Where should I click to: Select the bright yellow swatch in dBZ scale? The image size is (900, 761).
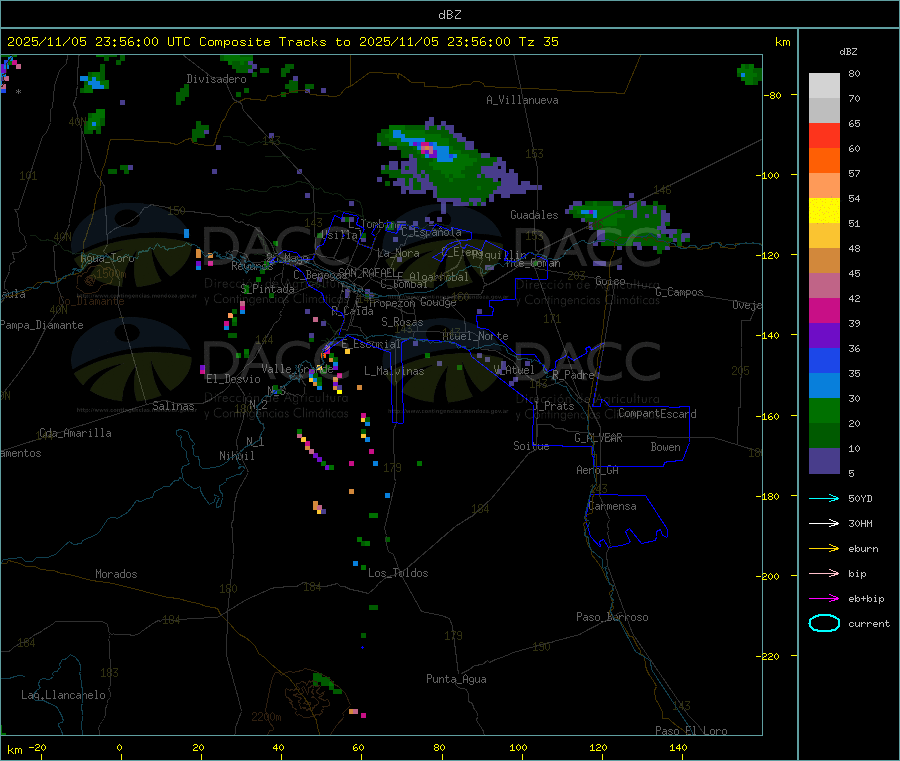click(x=824, y=211)
